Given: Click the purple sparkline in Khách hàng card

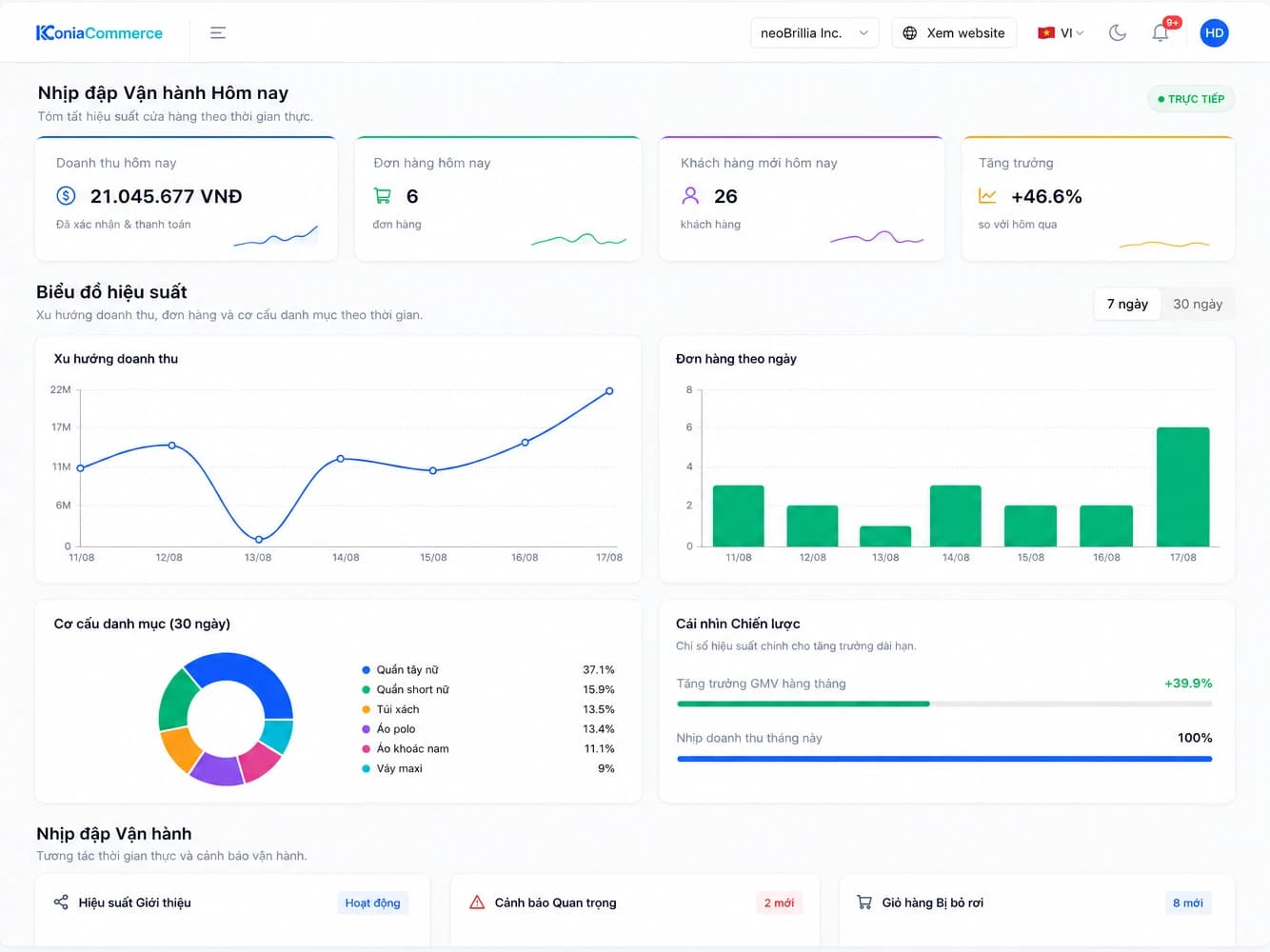Looking at the screenshot, I should 877,237.
